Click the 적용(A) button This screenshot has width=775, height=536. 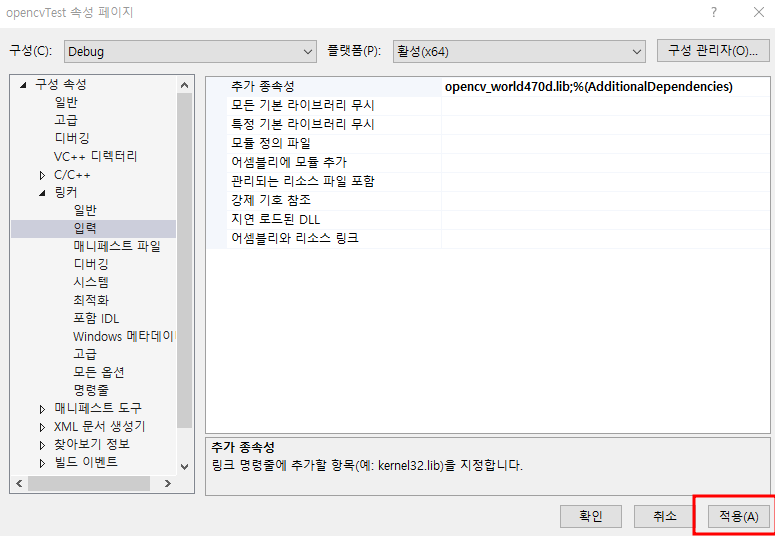click(x=738, y=517)
